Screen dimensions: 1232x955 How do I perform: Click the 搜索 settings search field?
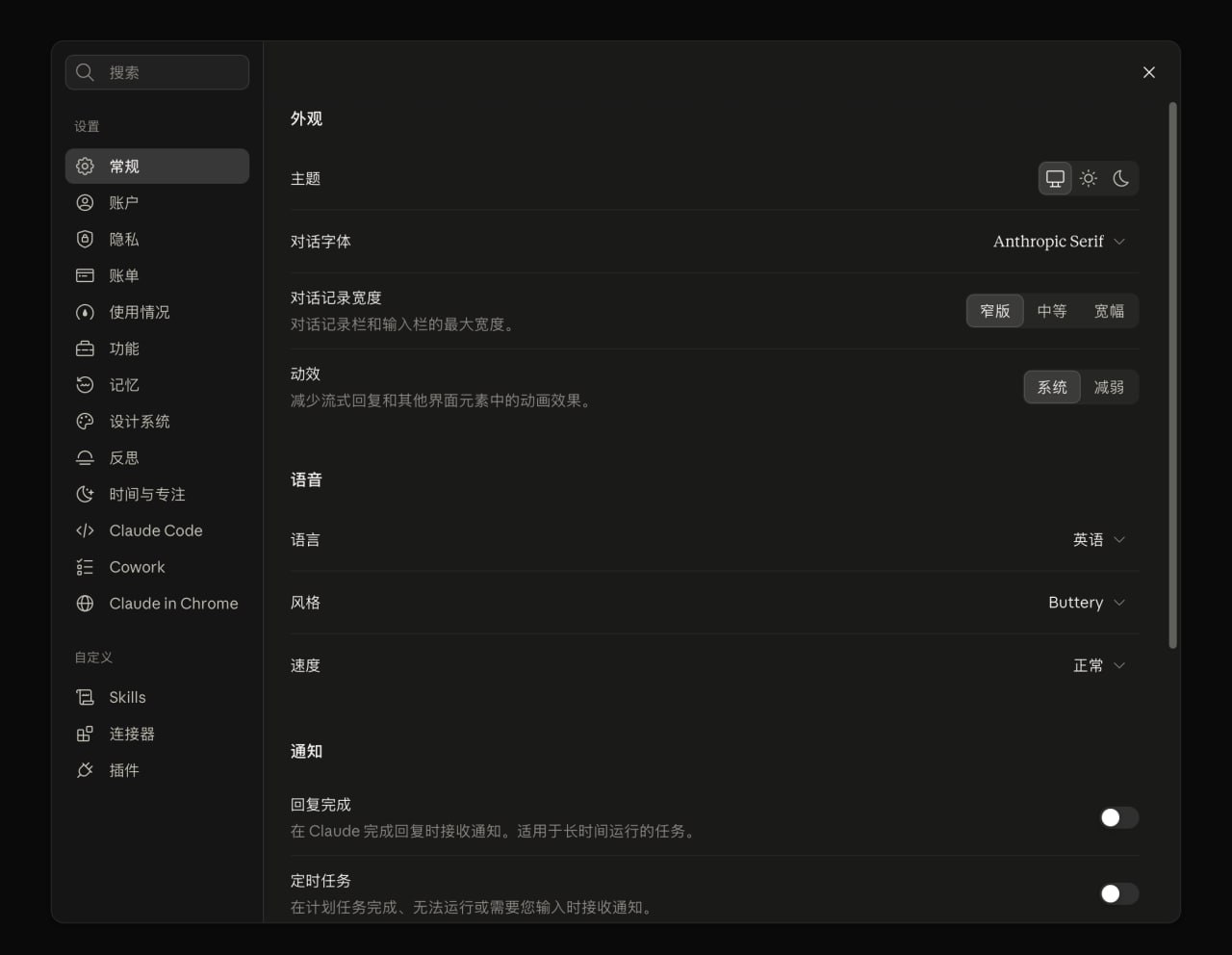click(x=157, y=72)
